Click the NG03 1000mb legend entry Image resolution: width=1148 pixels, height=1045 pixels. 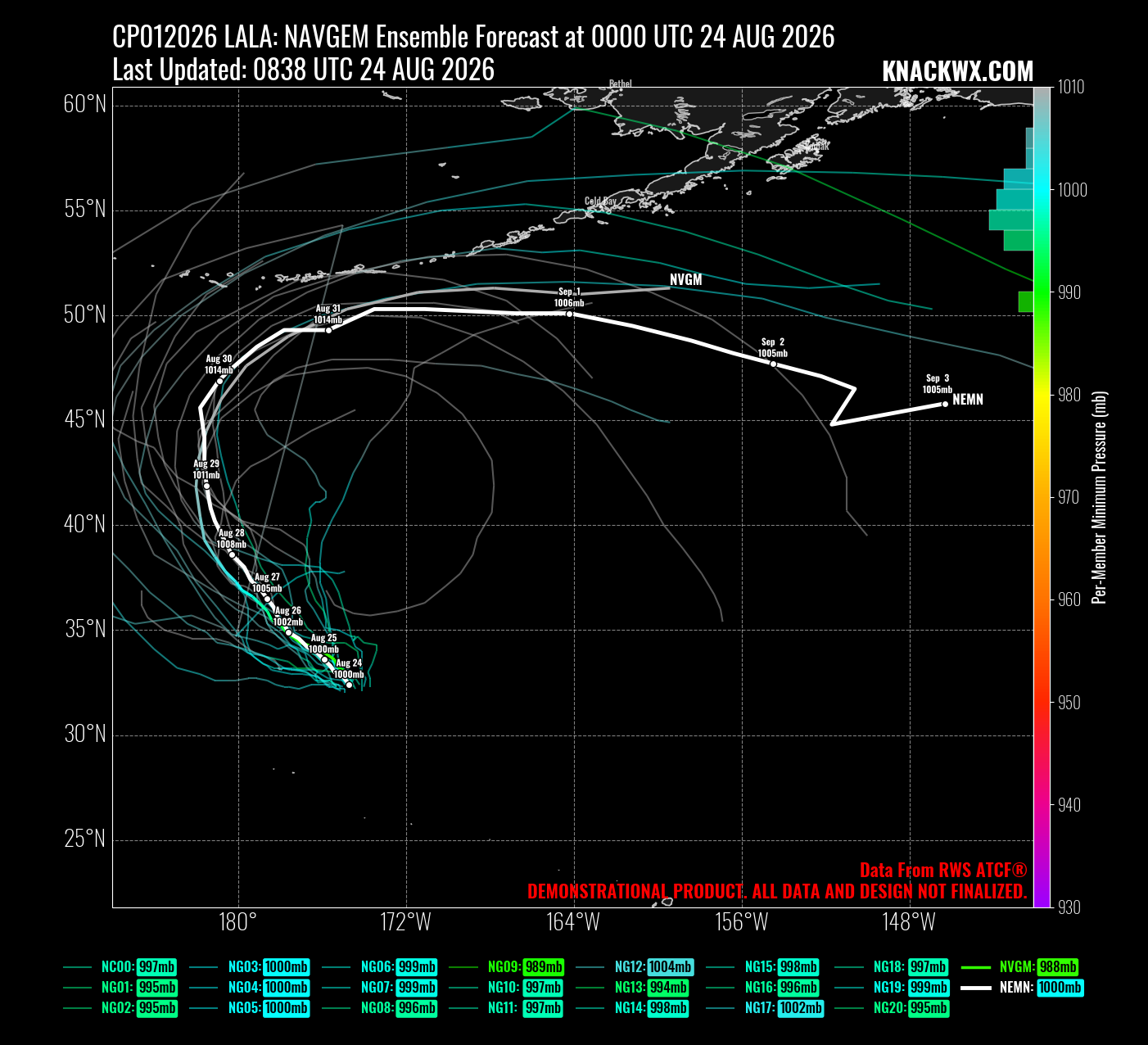click(250, 967)
